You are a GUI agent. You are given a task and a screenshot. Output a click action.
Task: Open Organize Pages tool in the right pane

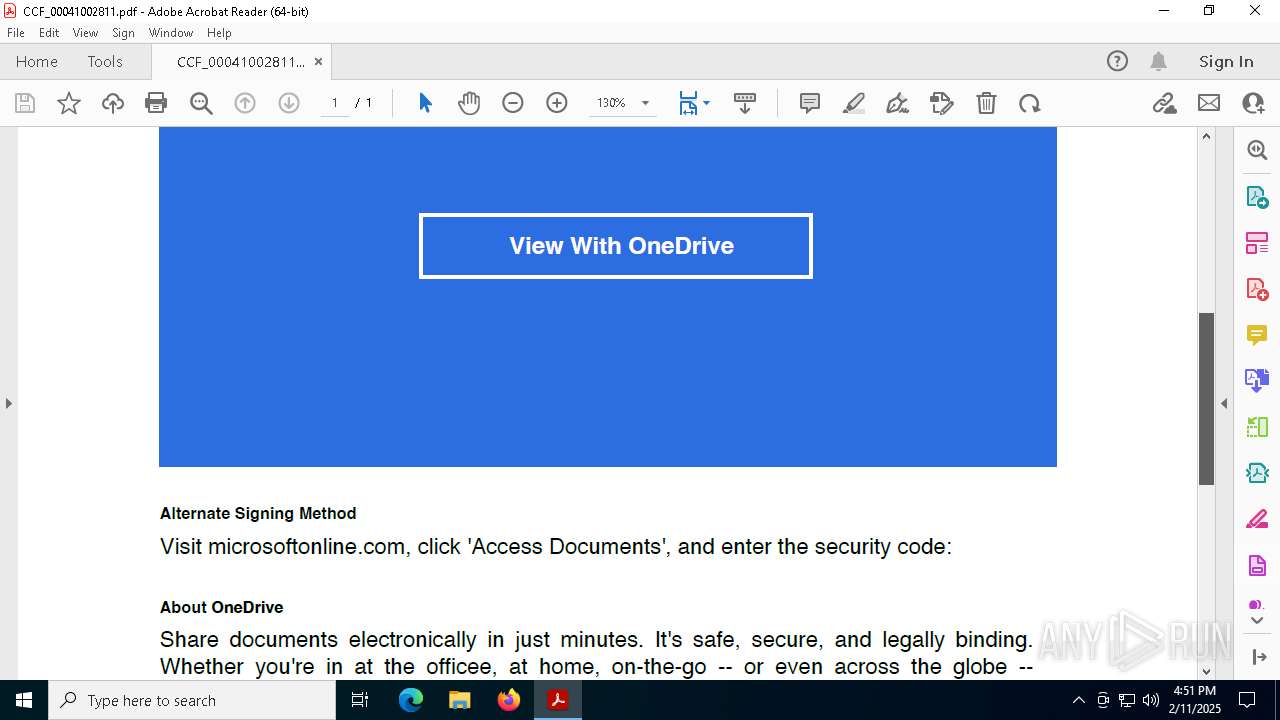click(x=1257, y=243)
